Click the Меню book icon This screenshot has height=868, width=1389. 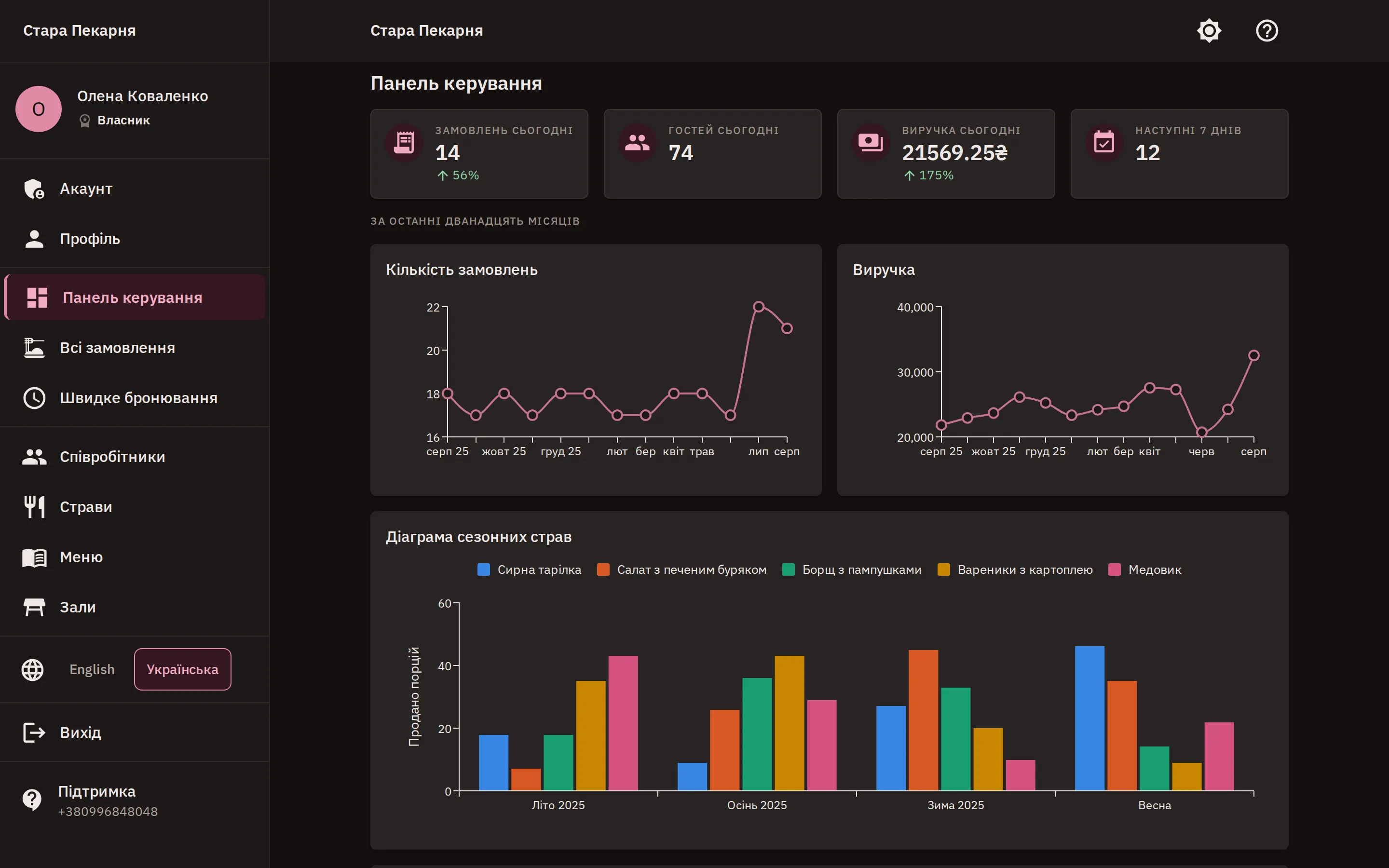(34, 557)
